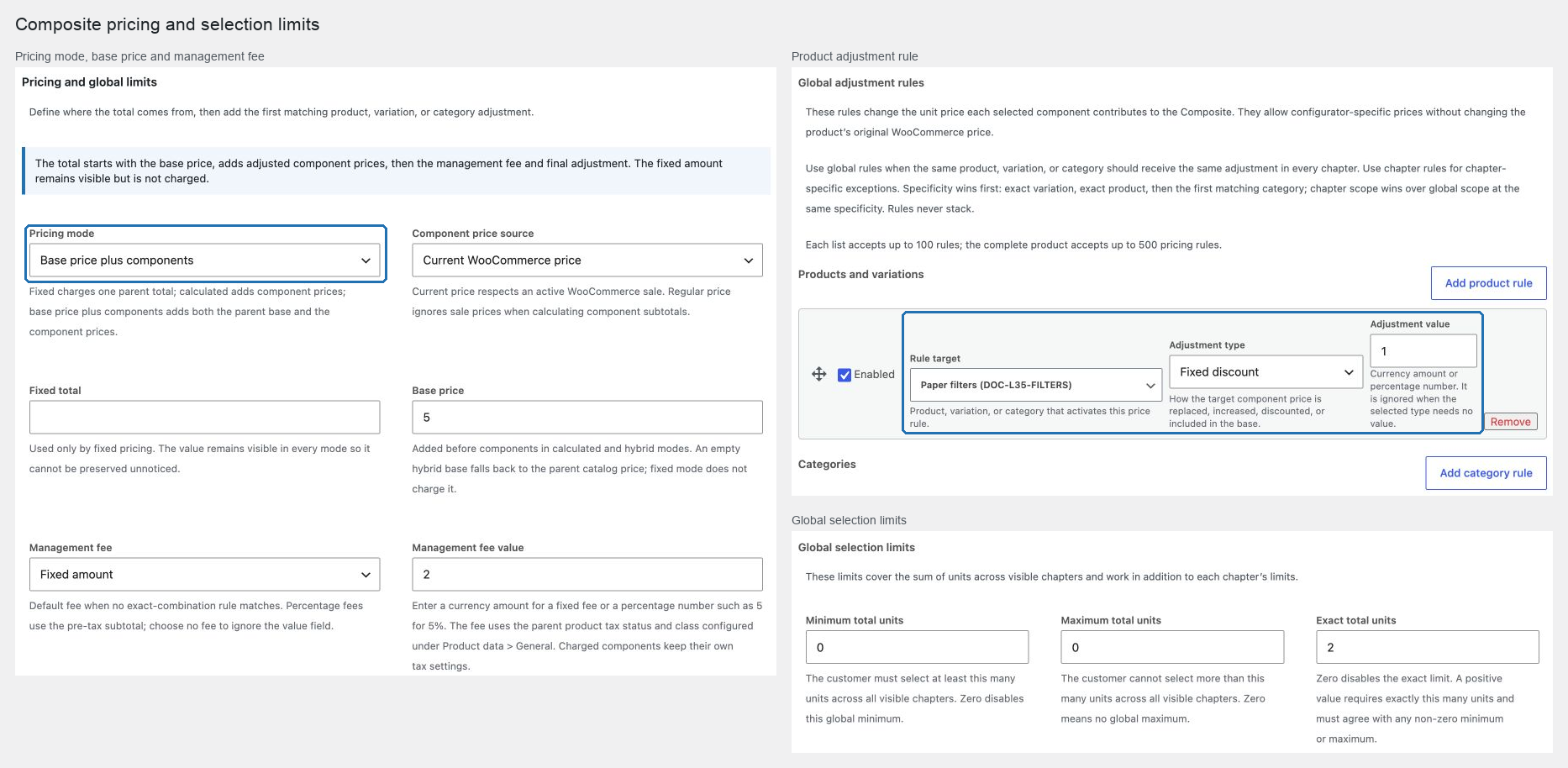Click the 'Pricing mode, base price and management fee' title
Image resolution: width=1568 pixels, height=768 pixels.
pos(139,56)
